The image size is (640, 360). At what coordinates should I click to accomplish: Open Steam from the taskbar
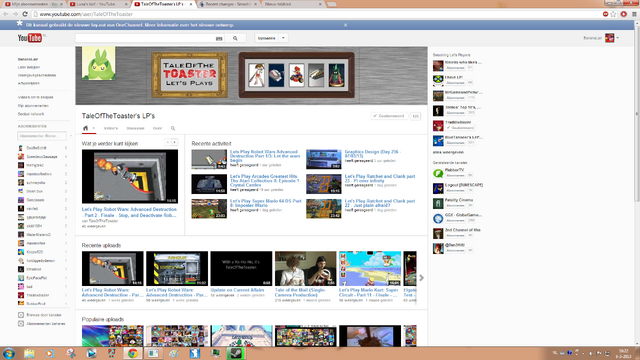pyautogui.click(x=236, y=353)
